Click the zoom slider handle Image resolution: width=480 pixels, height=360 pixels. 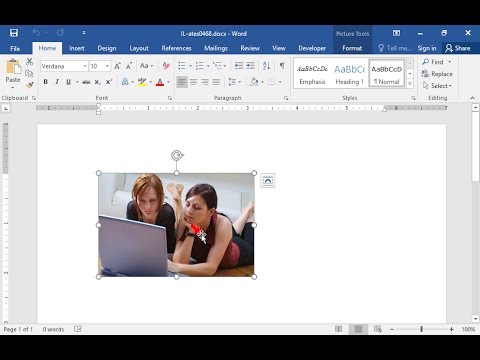tap(421, 329)
